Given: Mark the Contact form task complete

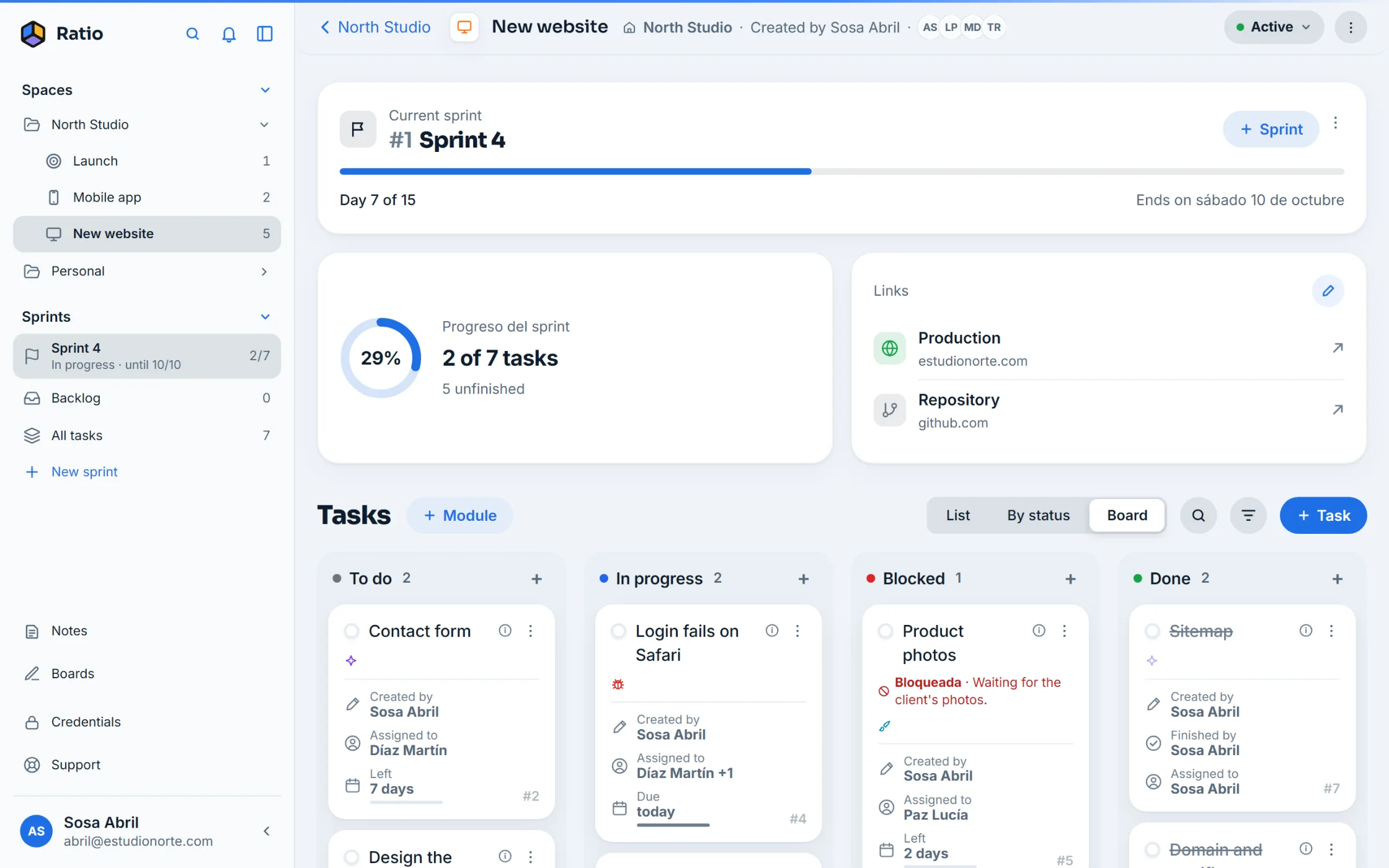Looking at the screenshot, I should (x=352, y=631).
